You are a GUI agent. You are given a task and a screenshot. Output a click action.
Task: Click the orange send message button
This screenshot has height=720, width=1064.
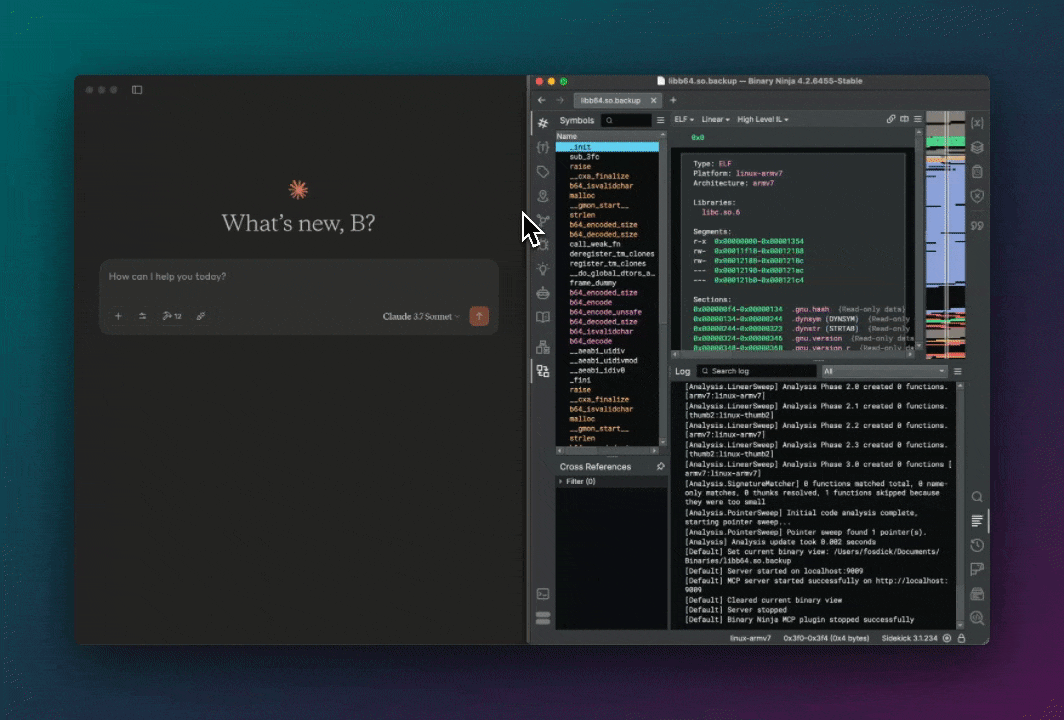click(479, 316)
